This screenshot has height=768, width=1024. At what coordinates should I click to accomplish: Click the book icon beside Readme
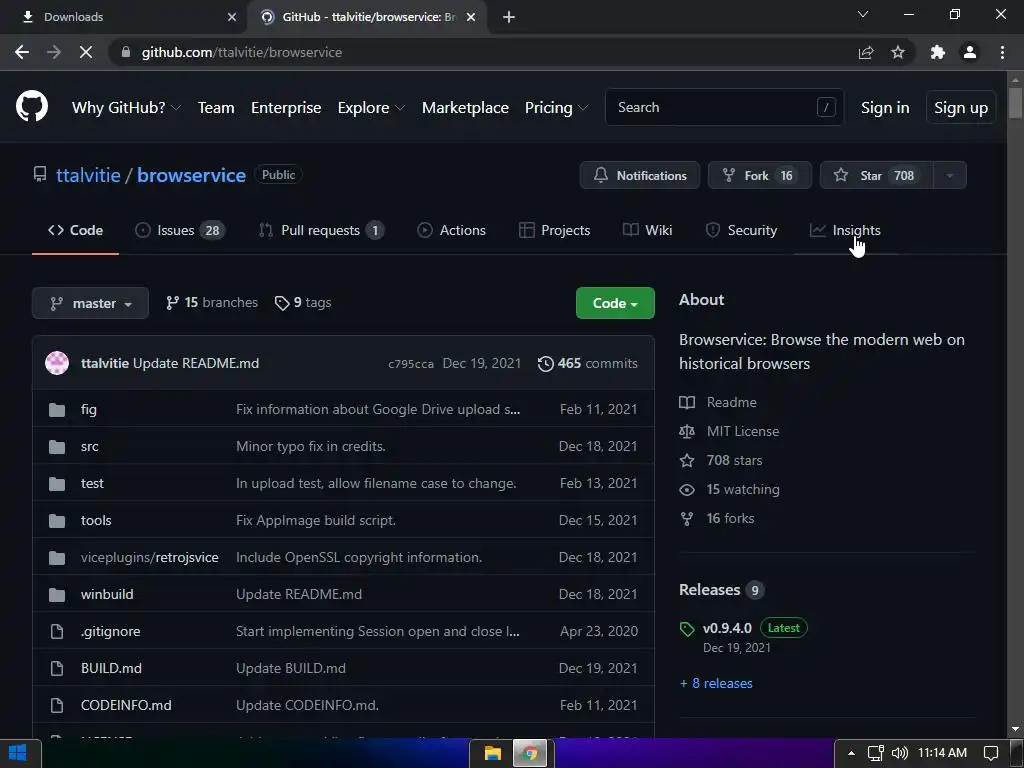point(686,402)
